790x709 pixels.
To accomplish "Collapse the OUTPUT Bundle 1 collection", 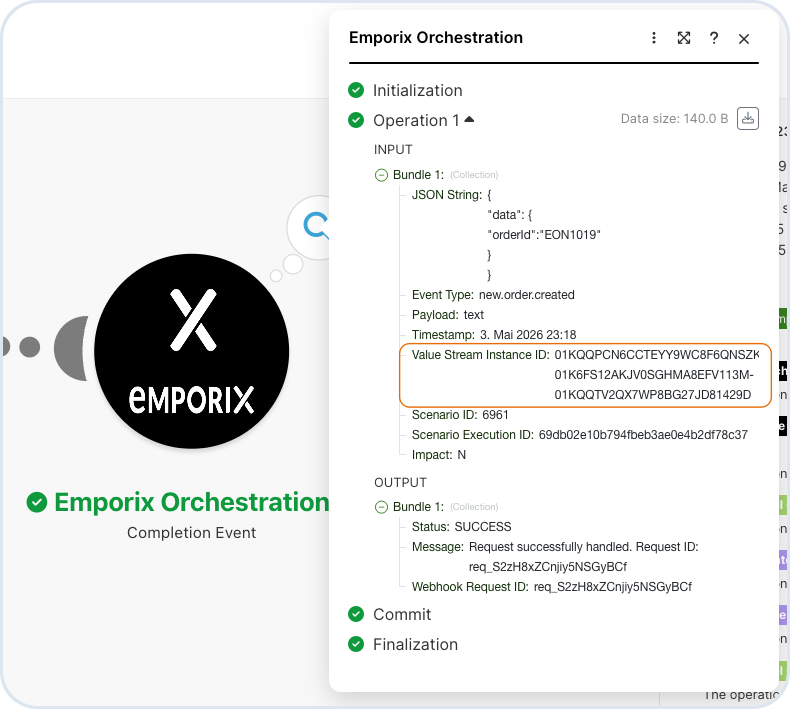I will pos(381,507).
